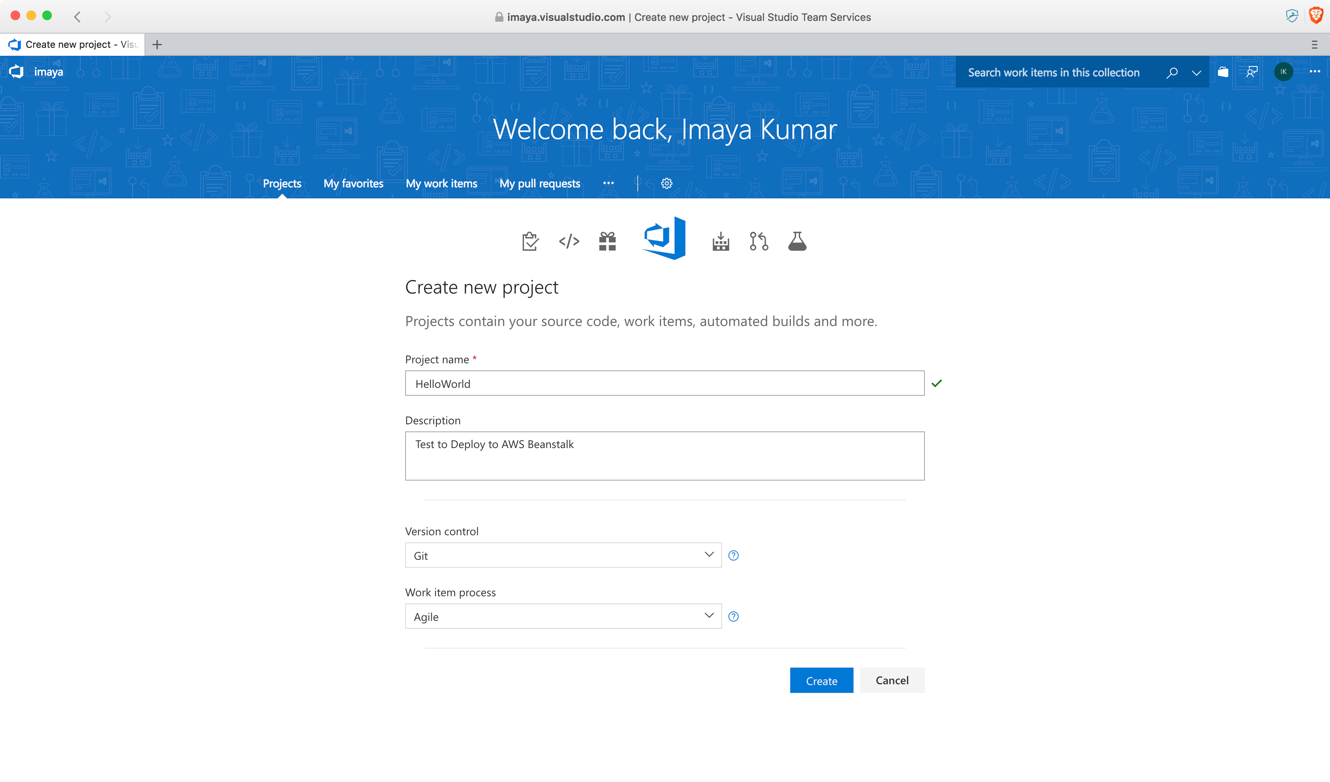Click the Project name field containing HelloWorld
This screenshot has width=1330, height=782.
664,383
